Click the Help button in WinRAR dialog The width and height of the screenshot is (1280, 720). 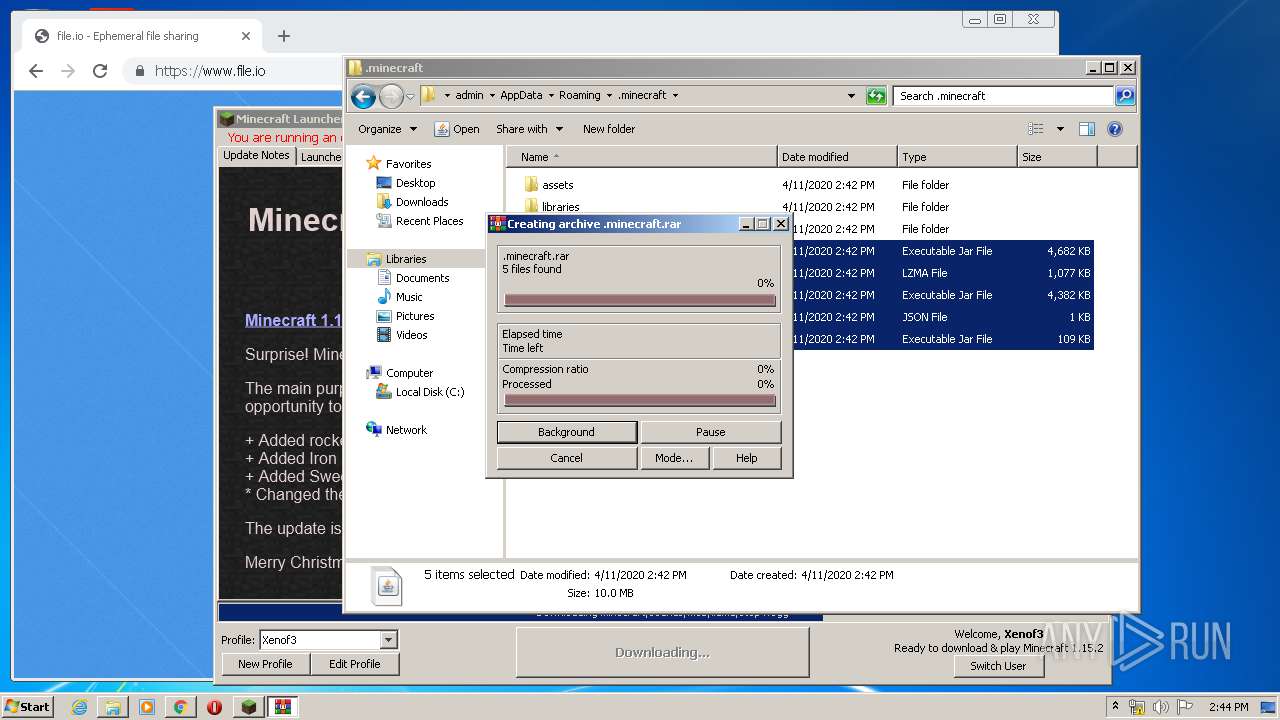747,458
